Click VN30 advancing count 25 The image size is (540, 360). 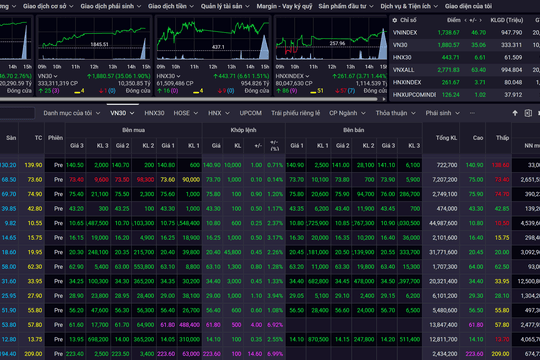point(47,91)
